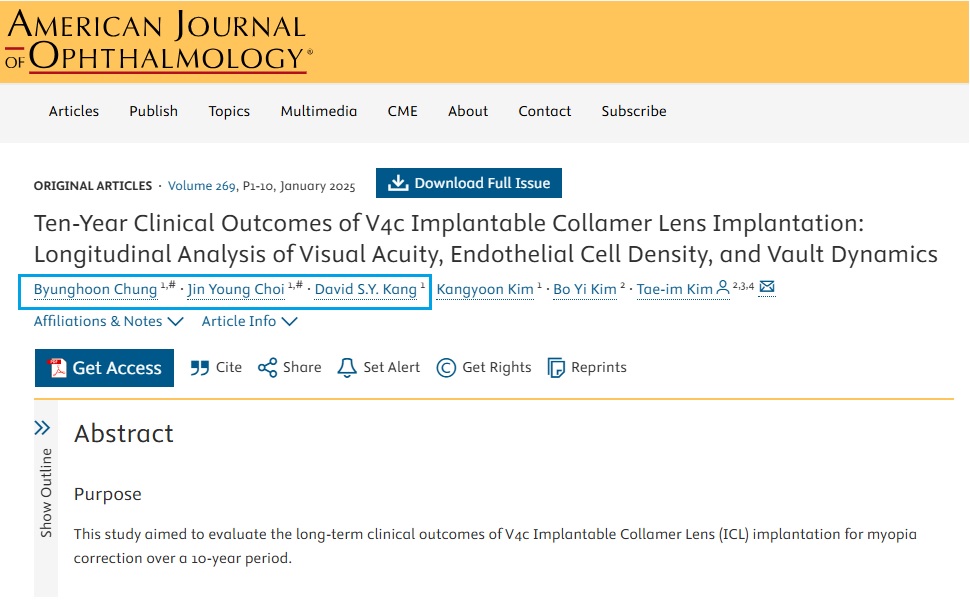Open the Topics menu
This screenshot has height=600, width=970.
tap(229, 111)
